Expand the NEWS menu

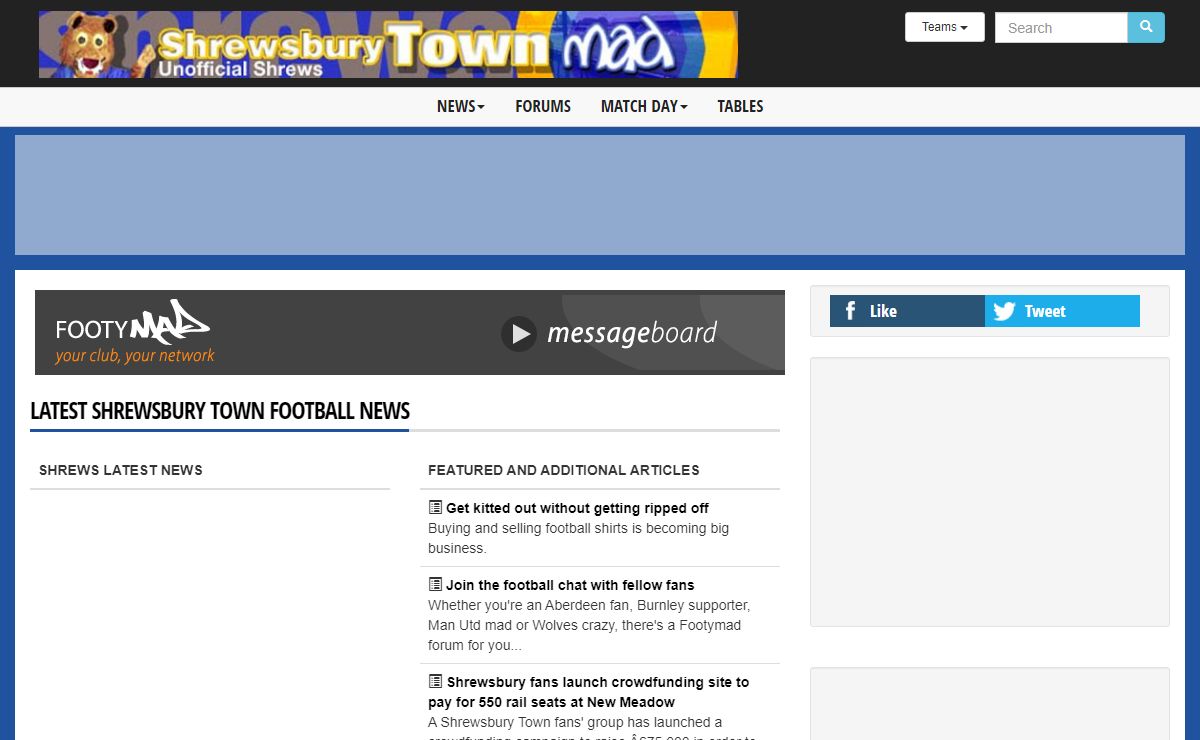(460, 106)
